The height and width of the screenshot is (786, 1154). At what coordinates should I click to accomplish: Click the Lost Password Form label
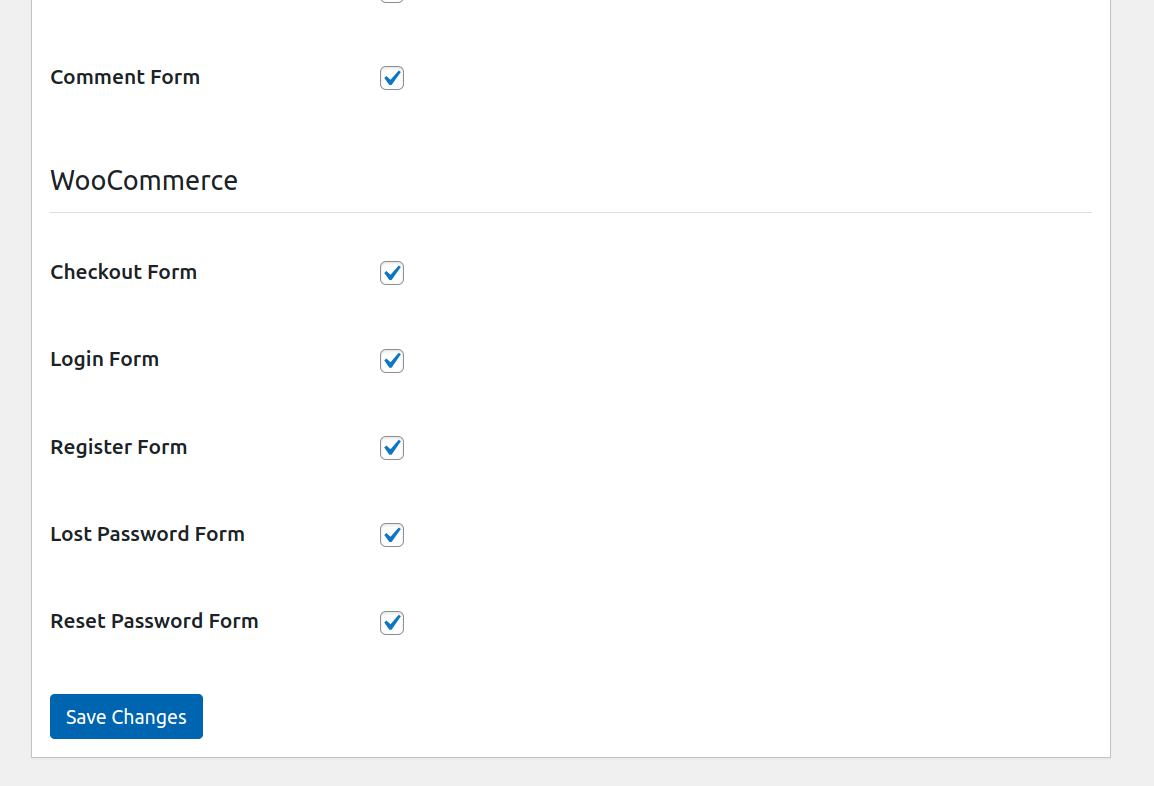coord(147,534)
